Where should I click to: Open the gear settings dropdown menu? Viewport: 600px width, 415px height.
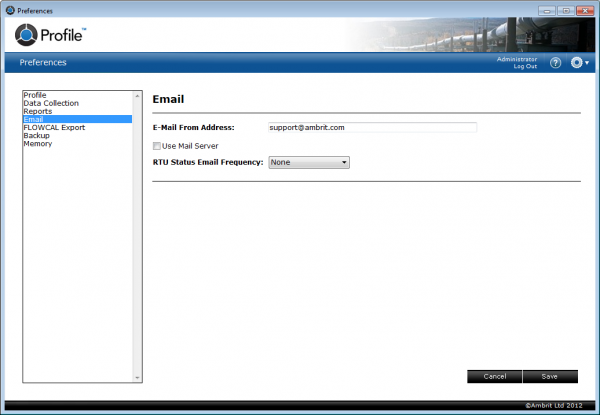click(x=579, y=63)
